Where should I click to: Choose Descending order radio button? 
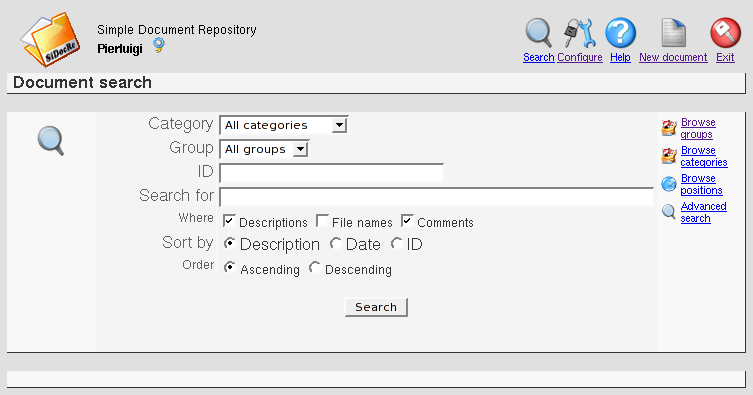pos(315,268)
